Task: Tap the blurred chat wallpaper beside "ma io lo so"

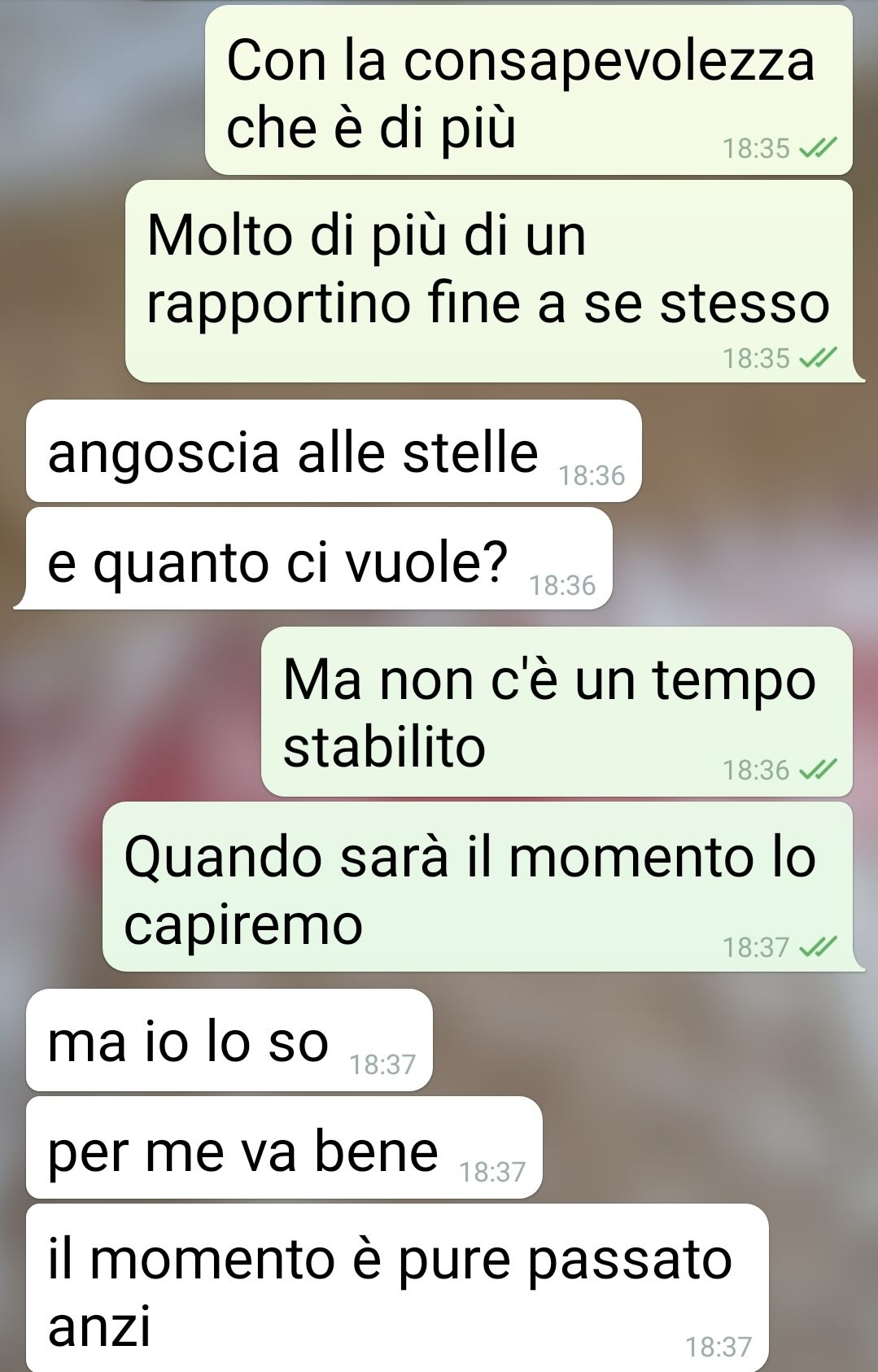Action: [651, 1040]
